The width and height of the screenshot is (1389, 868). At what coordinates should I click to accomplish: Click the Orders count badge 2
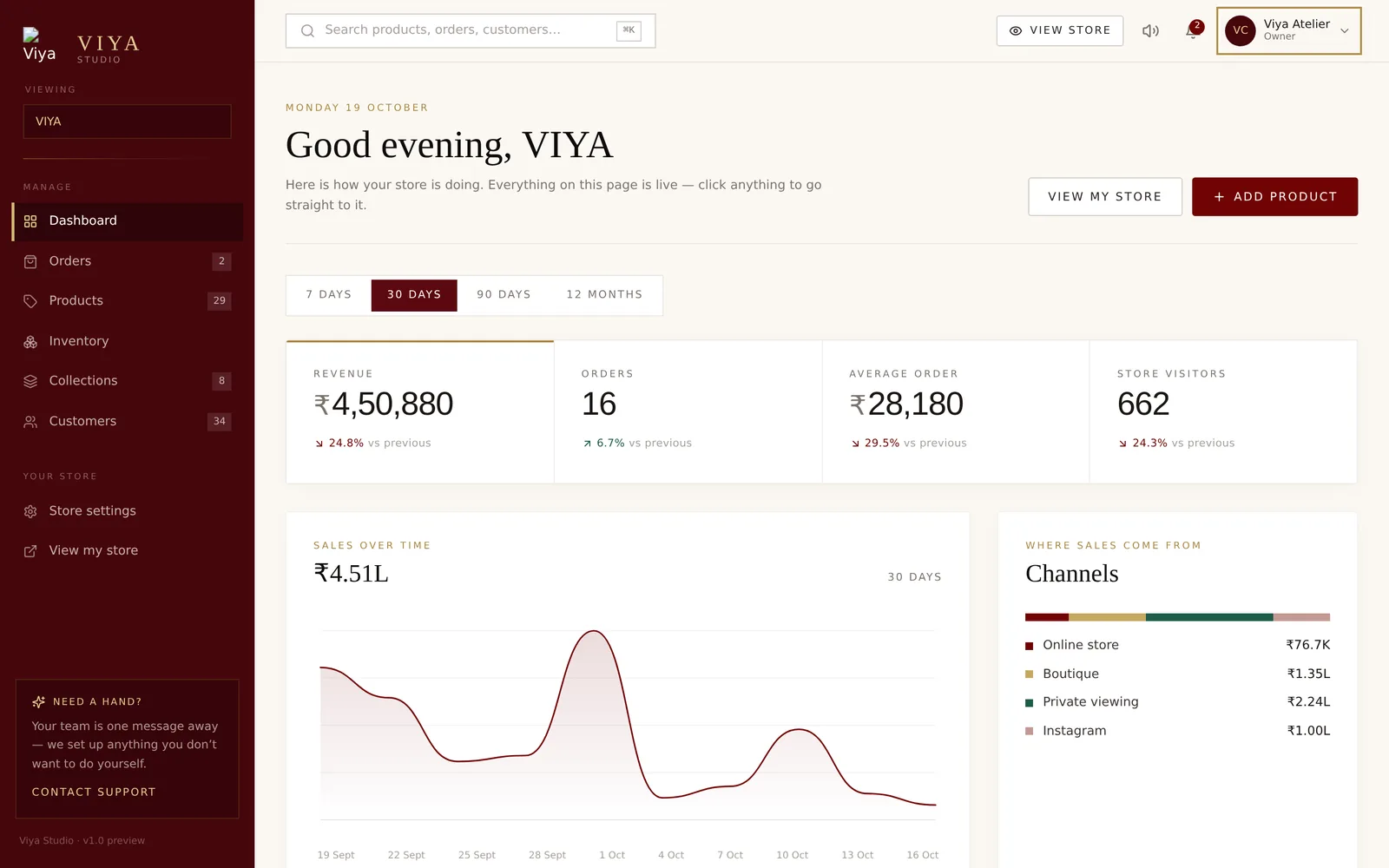[221, 261]
